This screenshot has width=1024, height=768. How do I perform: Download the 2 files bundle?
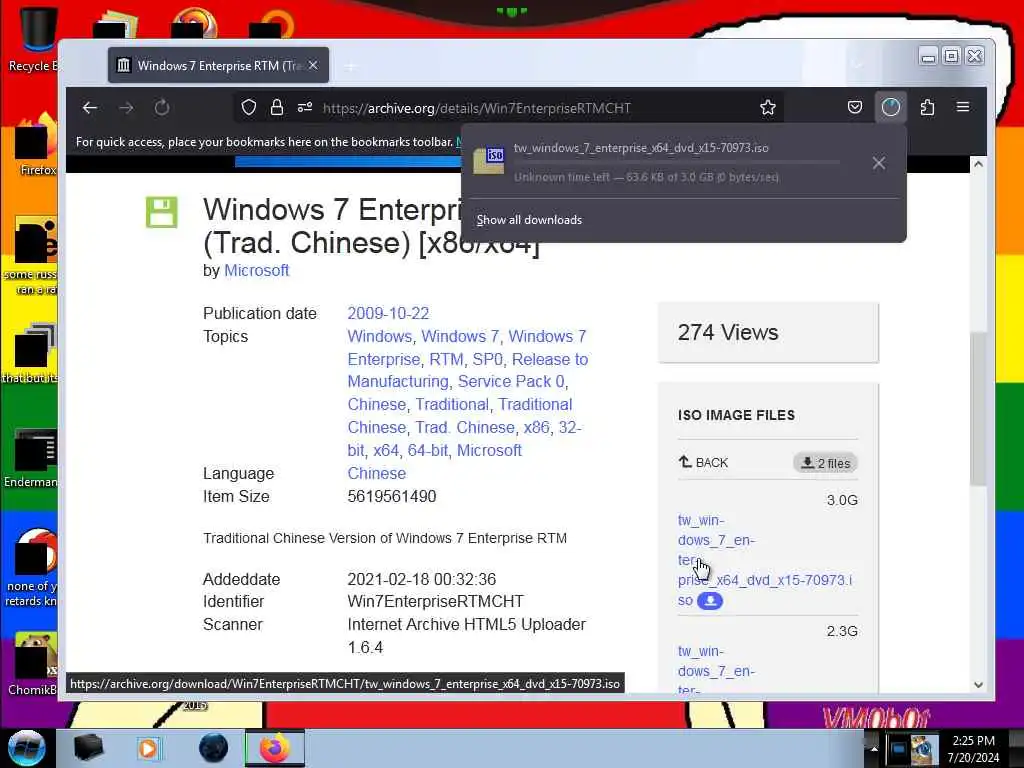825,463
